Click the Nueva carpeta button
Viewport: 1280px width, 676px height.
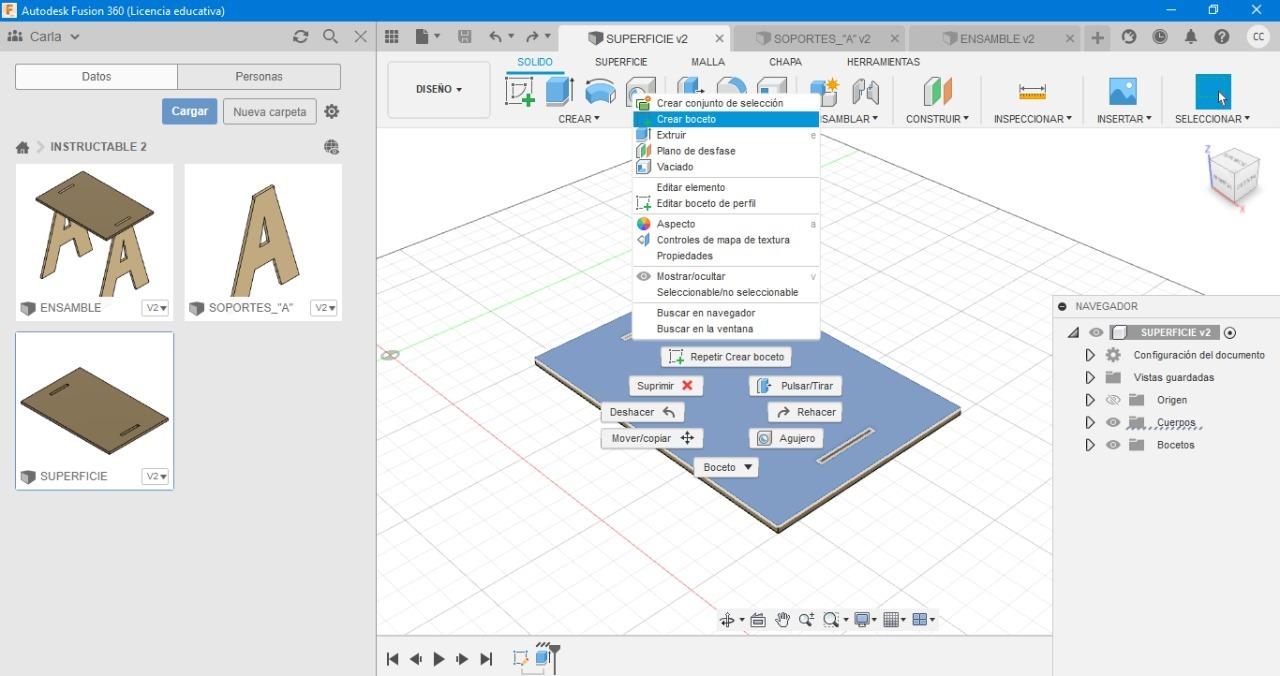click(270, 112)
